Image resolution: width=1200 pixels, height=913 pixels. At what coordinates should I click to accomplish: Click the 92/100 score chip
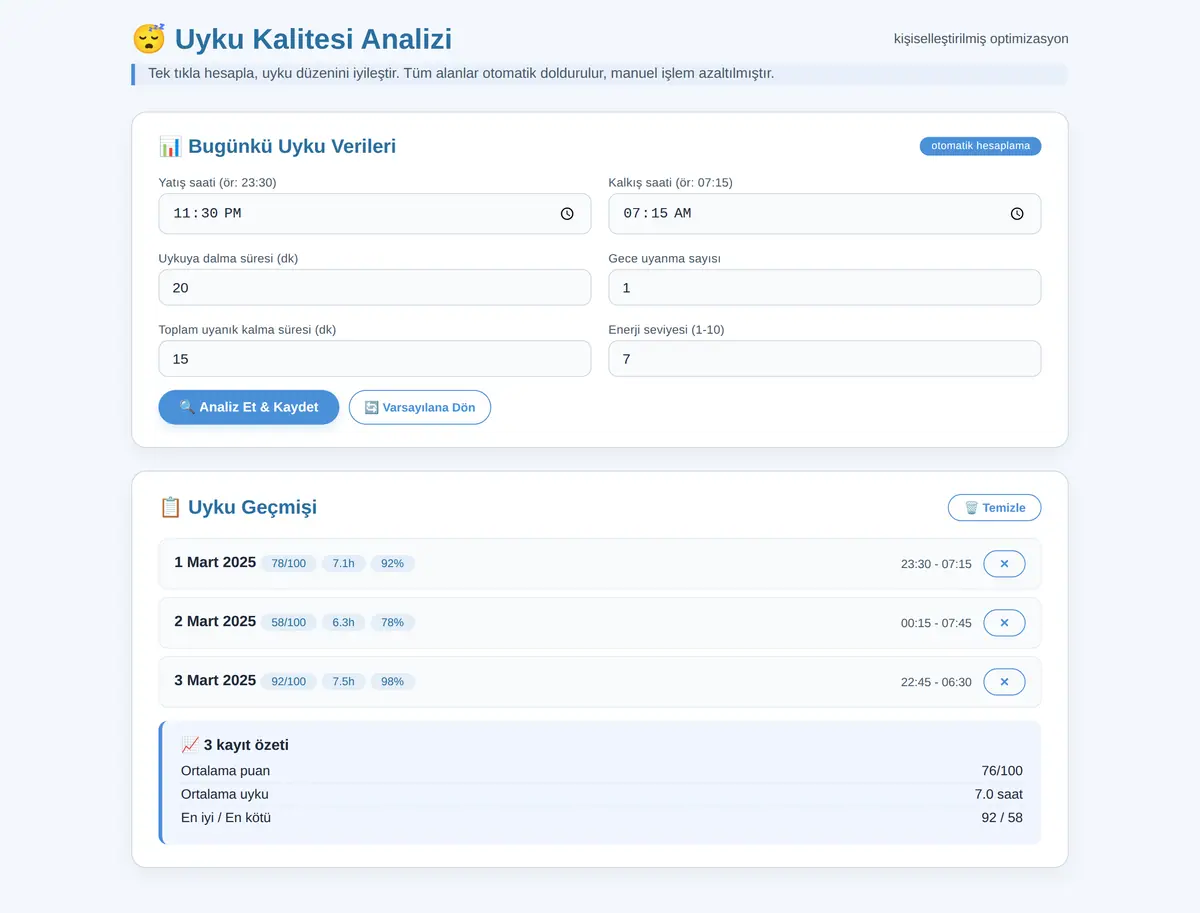289,682
